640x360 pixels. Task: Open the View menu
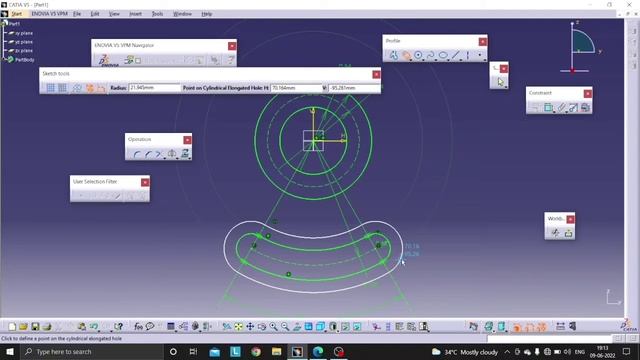tap(114, 14)
